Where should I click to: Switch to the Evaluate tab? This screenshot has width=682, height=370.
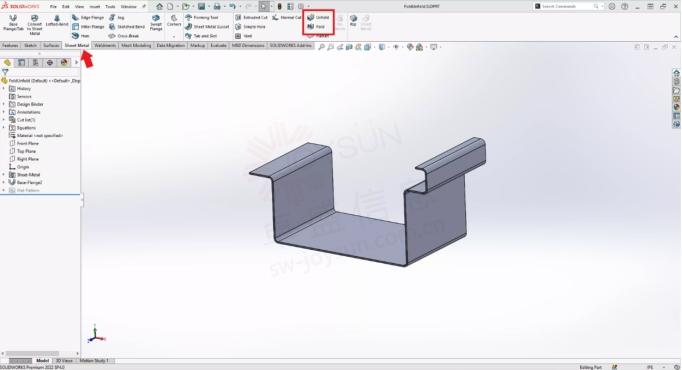218,45
